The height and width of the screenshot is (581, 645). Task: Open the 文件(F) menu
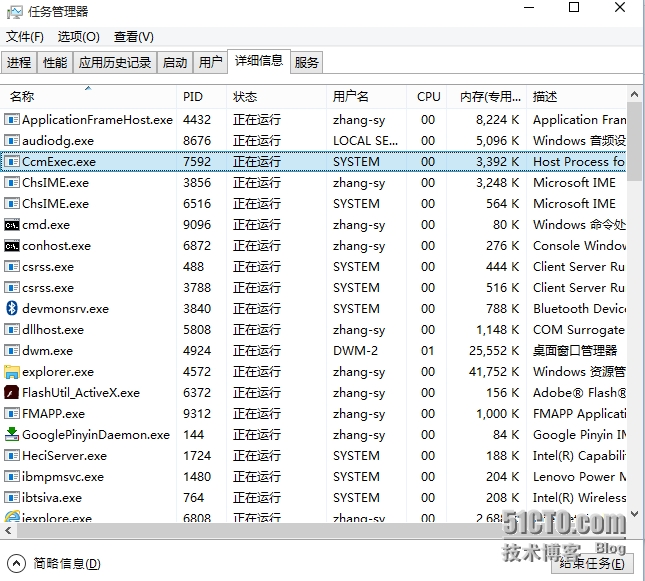(x=25, y=37)
